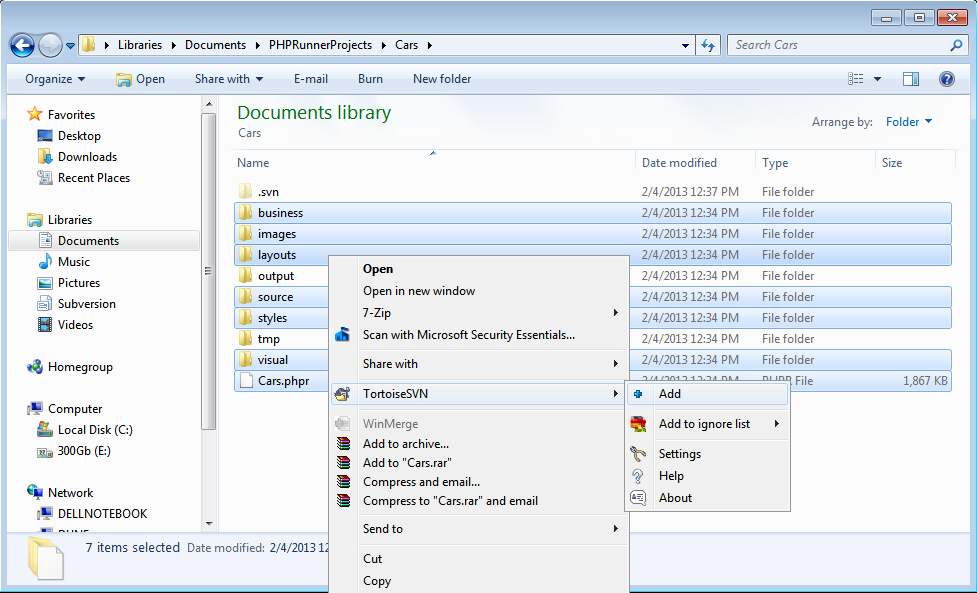
Task: Expand the Send to submenu arrow
Action: [616, 529]
